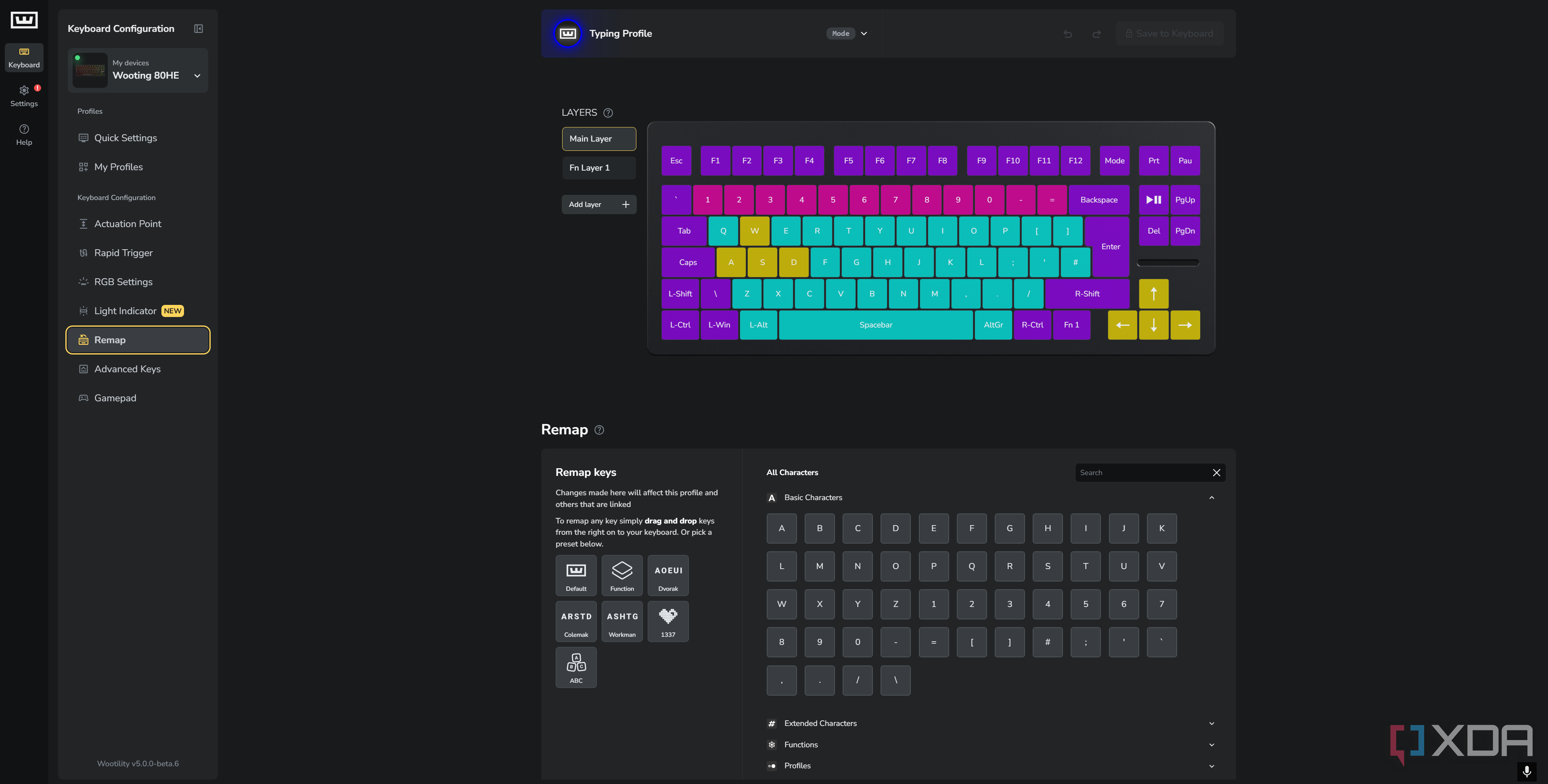Apply the Default layout preset
Screen dimensions: 1548x784
(x=576, y=575)
